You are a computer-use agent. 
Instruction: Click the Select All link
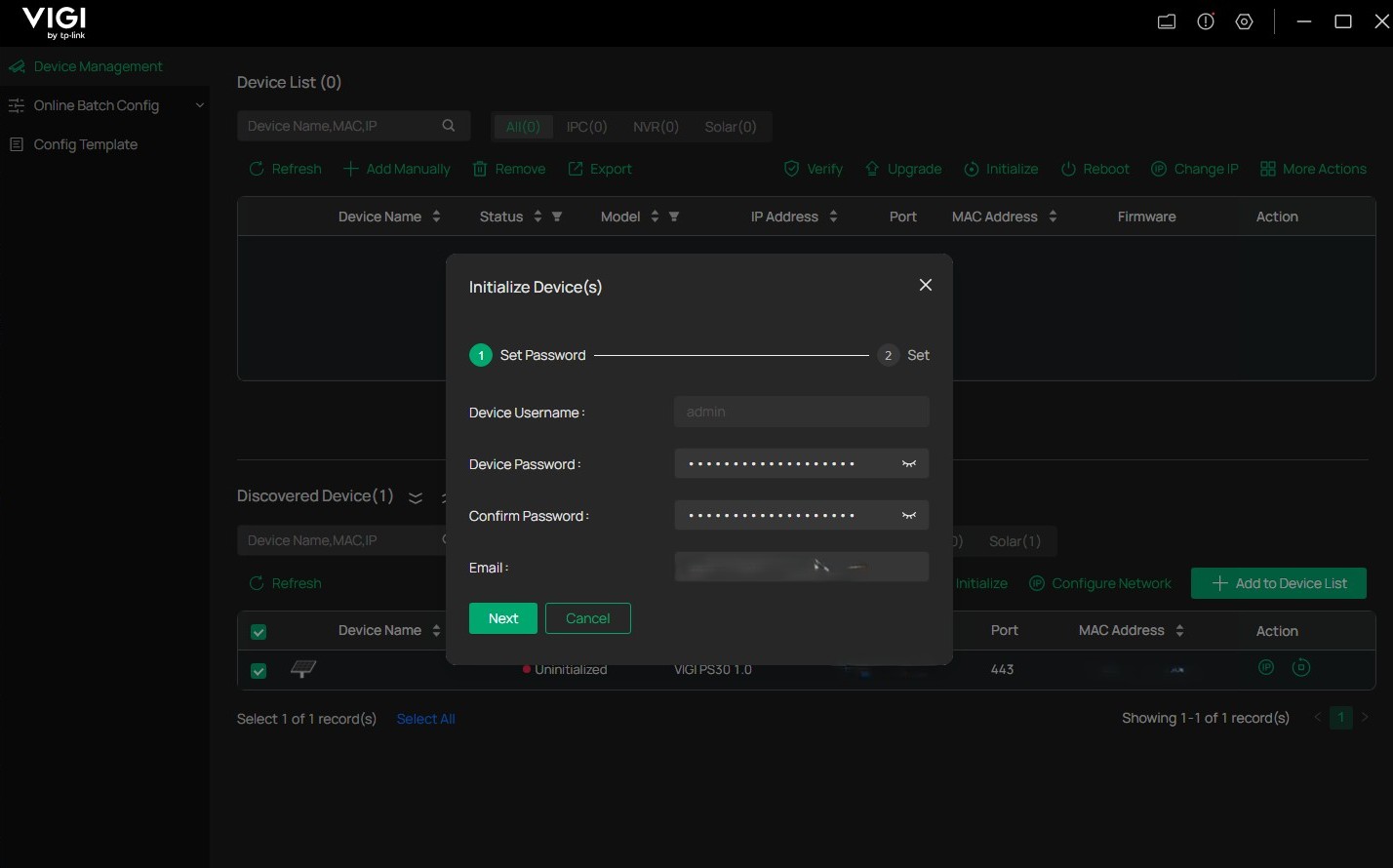[426, 719]
